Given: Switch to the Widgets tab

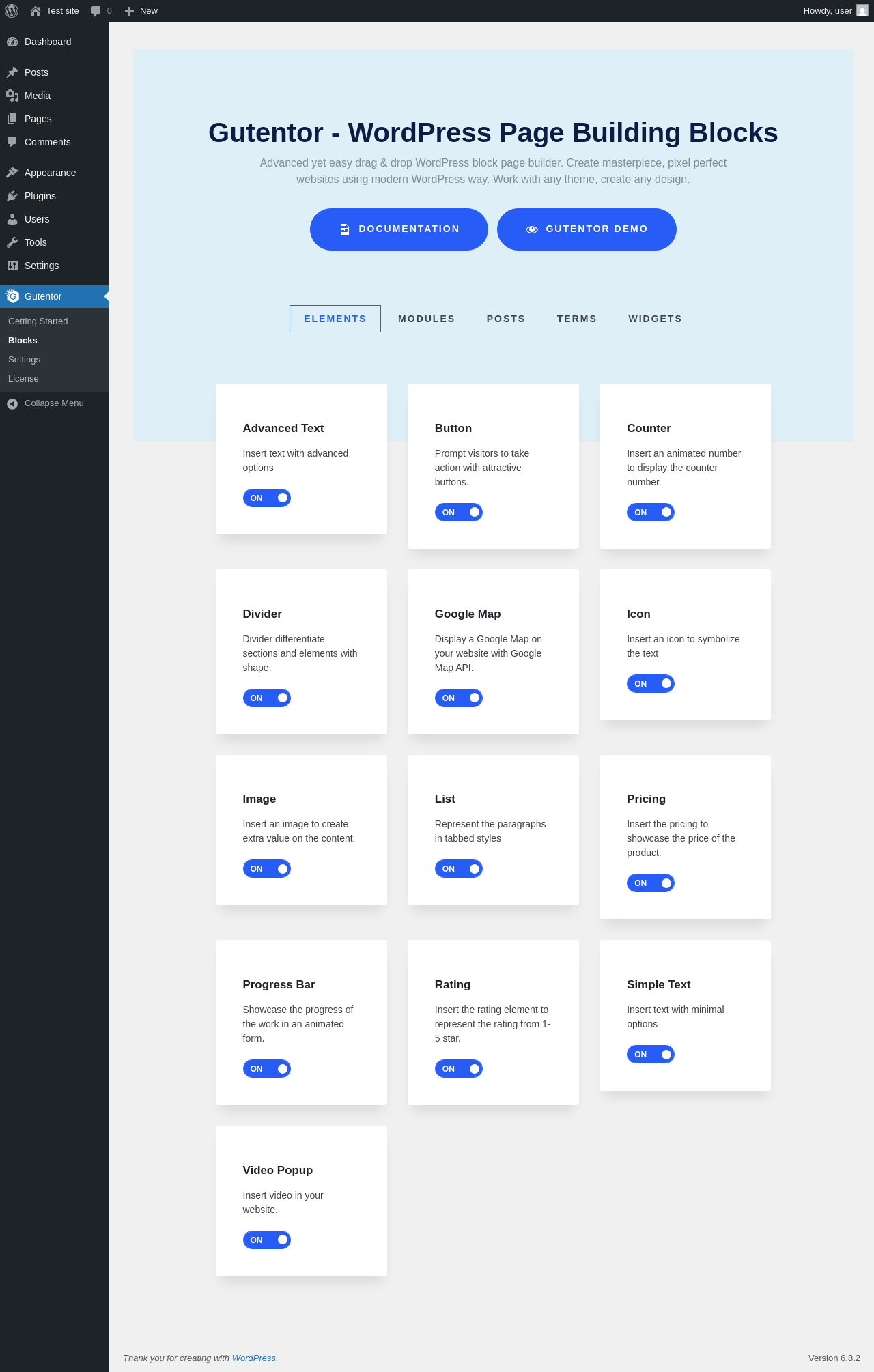Looking at the screenshot, I should coord(655,319).
